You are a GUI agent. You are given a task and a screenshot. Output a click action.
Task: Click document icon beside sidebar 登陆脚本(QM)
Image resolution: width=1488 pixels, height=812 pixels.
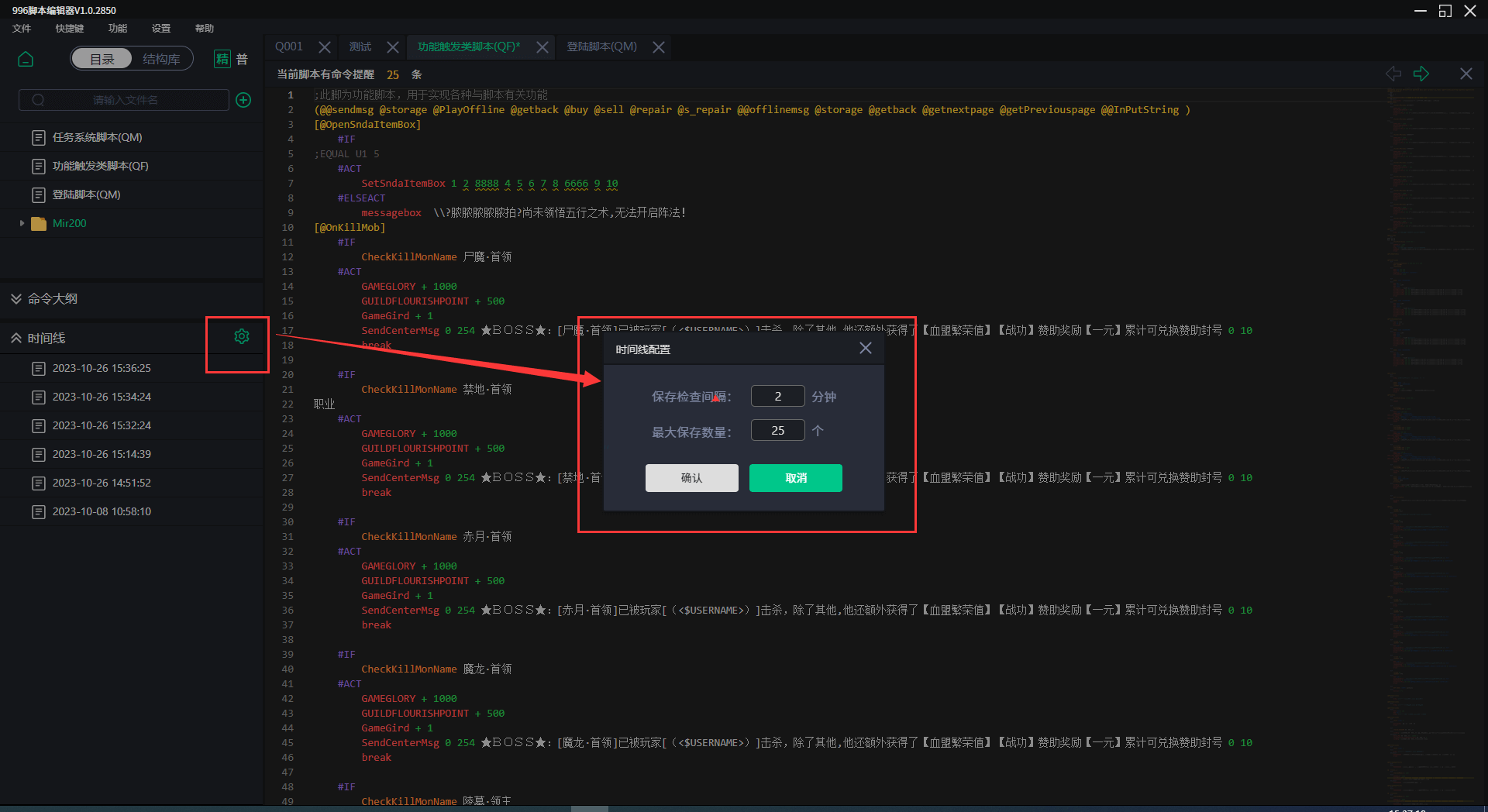tap(39, 194)
